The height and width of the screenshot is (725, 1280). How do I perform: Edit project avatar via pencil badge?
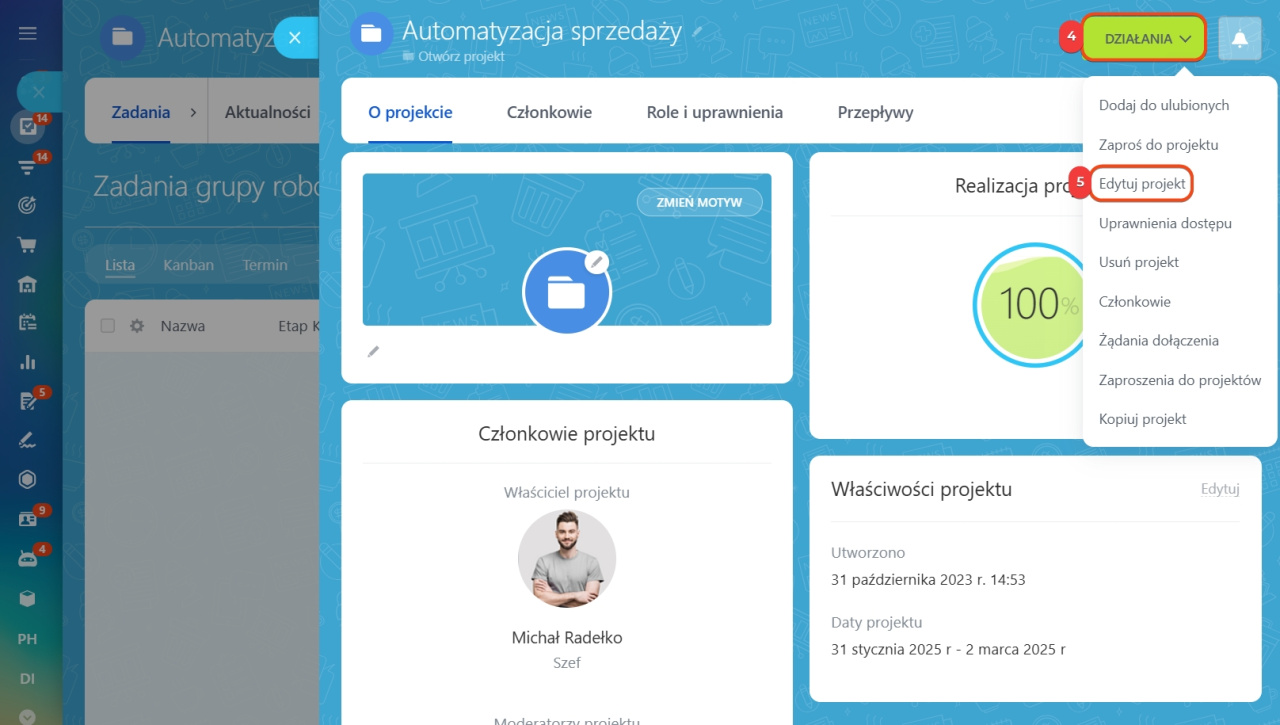tap(596, 262)
